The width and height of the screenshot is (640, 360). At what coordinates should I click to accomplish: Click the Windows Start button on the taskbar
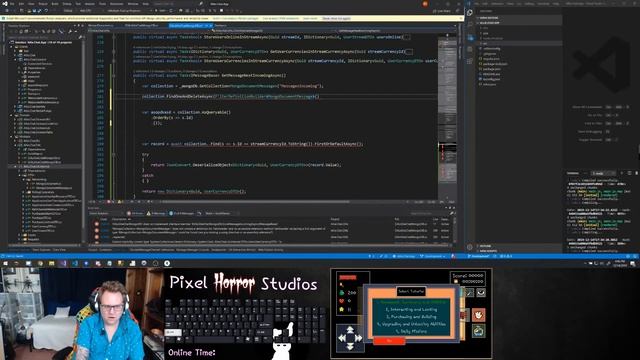click(x=5, y=264)
